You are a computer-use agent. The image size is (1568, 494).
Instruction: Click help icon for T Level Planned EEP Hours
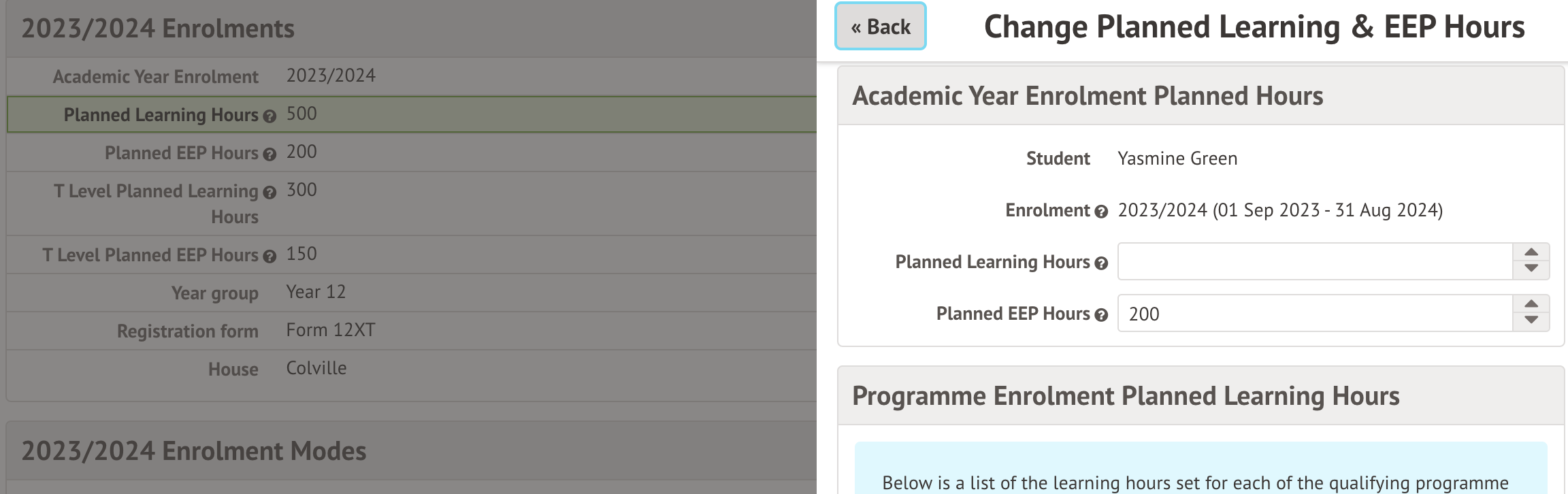click(269, 257)
